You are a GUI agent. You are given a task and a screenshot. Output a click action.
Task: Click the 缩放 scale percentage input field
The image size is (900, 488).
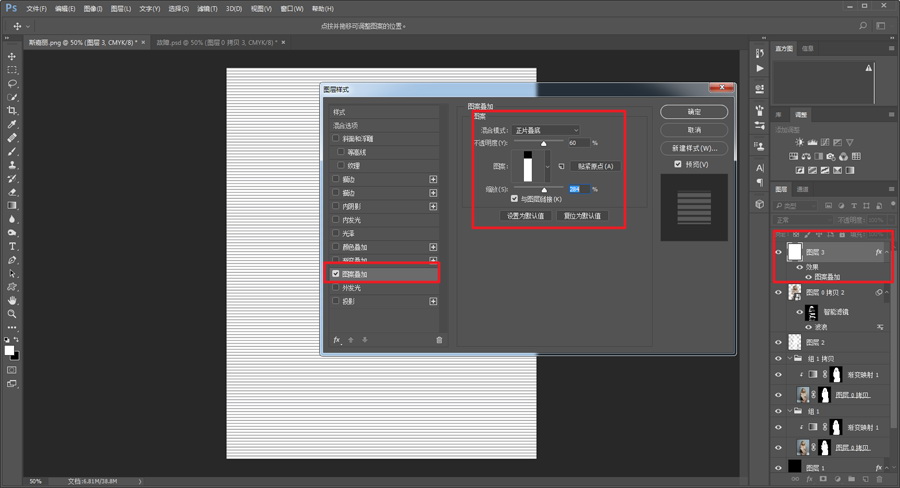pos(579,189)
